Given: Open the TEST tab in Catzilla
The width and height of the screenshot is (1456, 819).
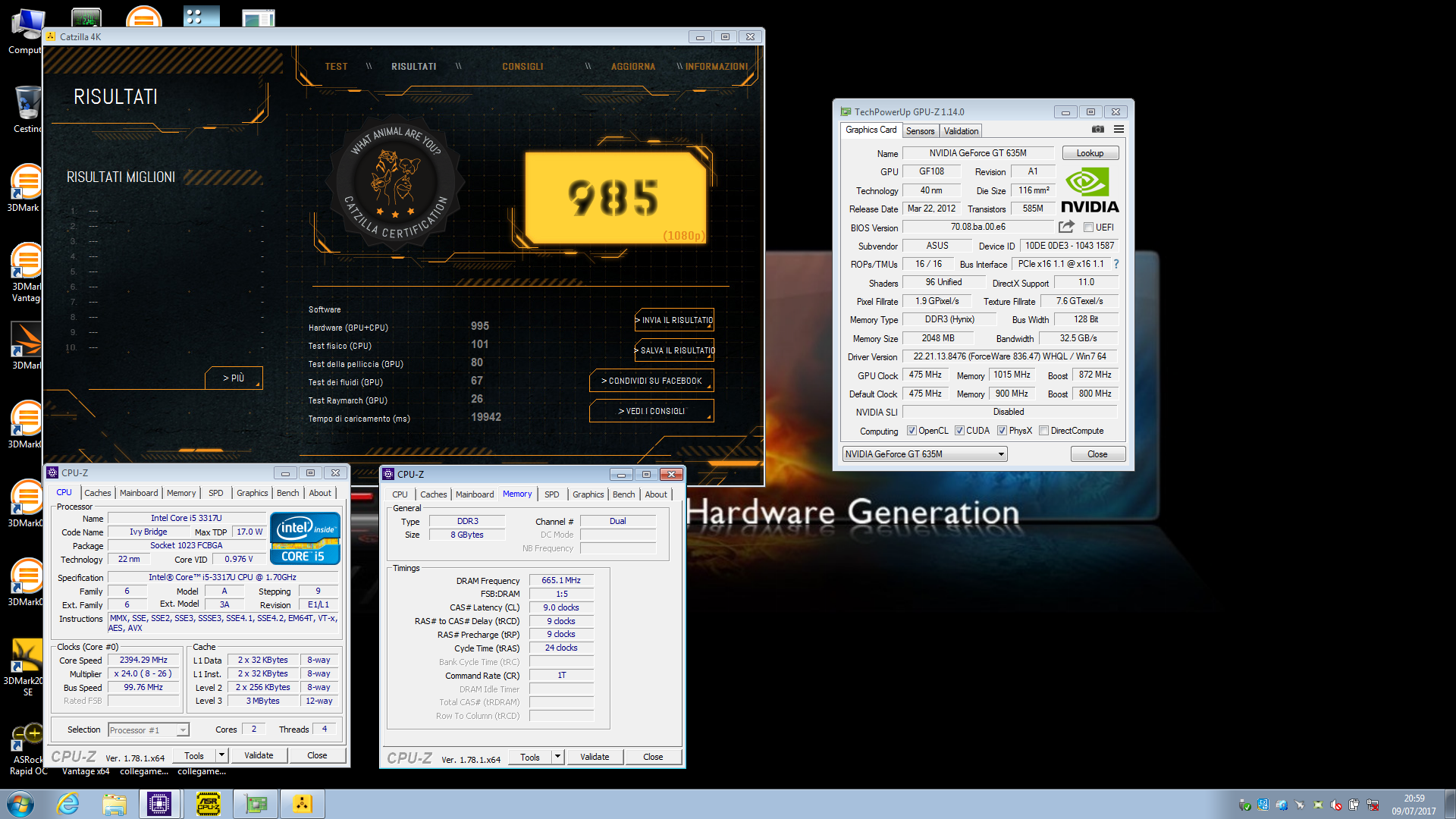Looking at the screenshot, I should tap(336, 67).
